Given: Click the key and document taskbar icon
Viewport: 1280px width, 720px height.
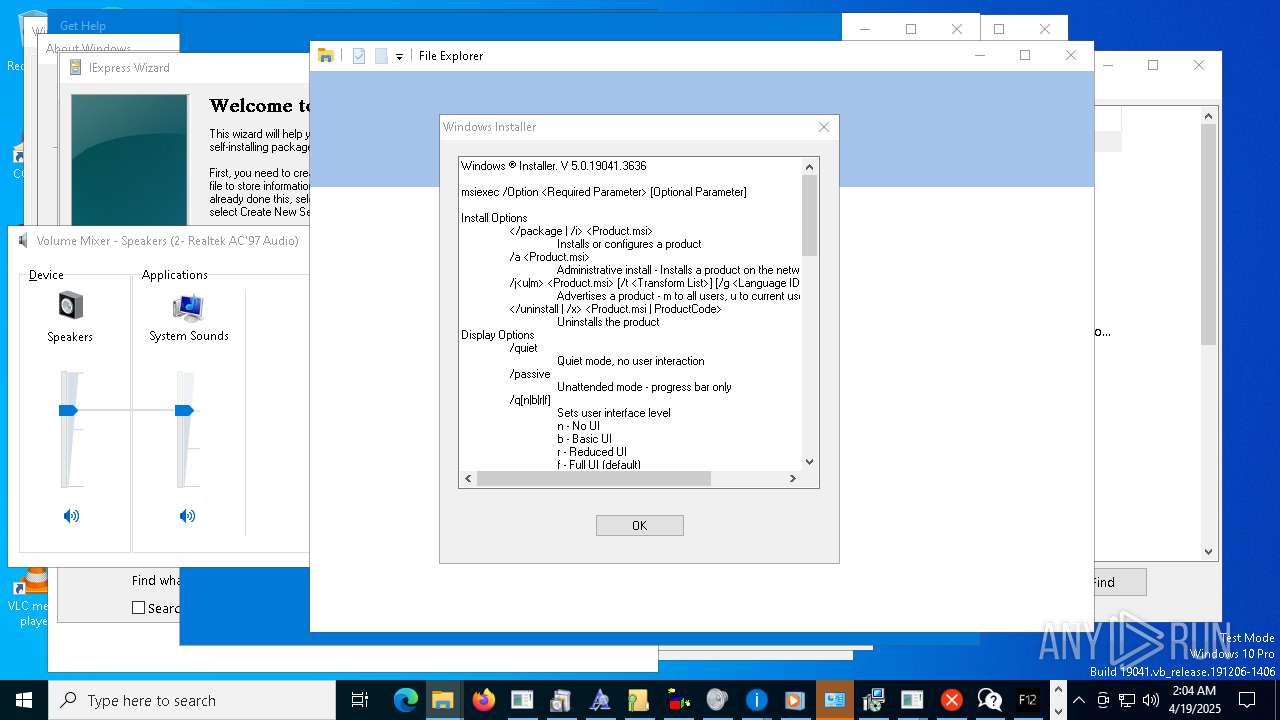Looking at the screenshot, I should pos(639,700).
